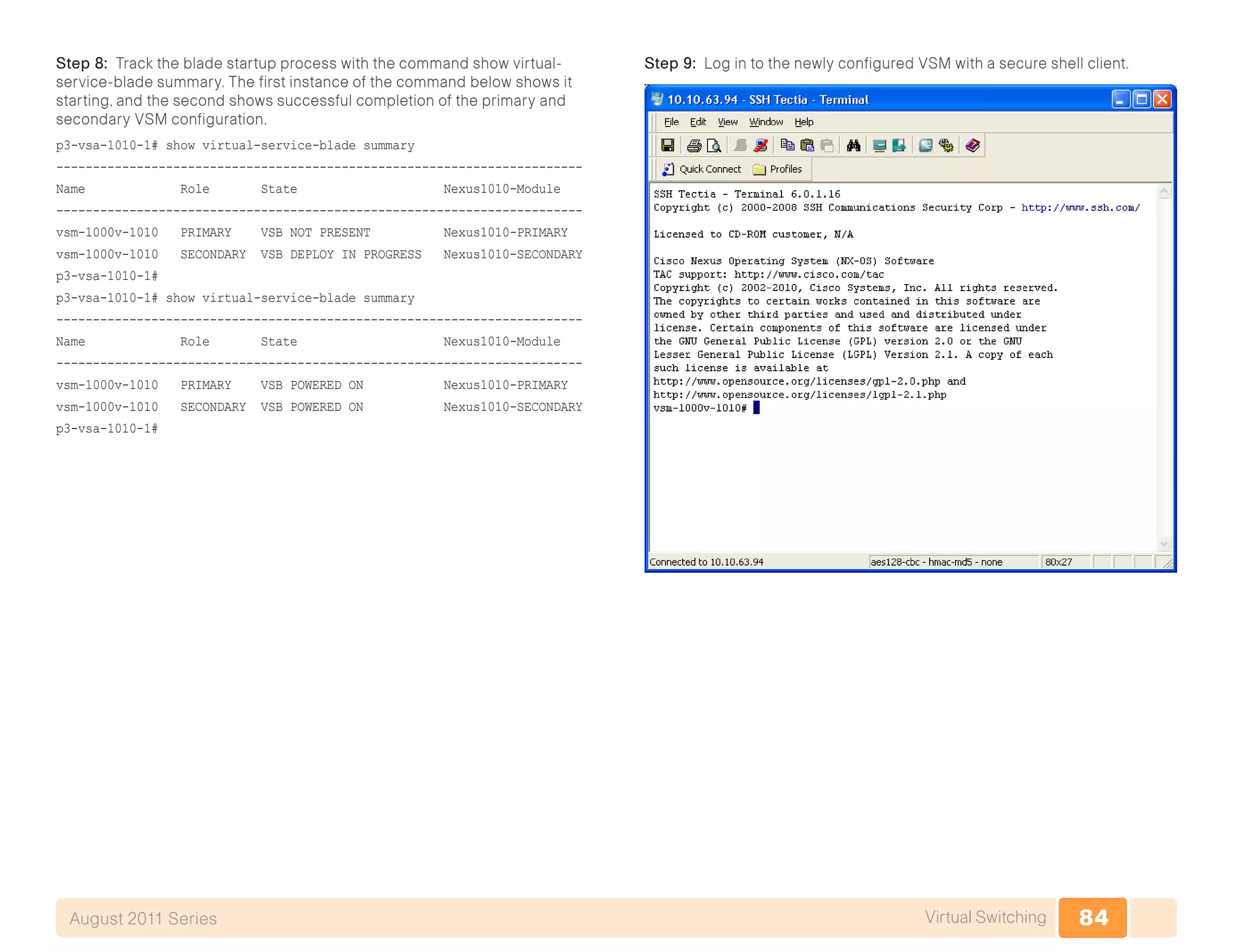Click the greyed-out Paste Selection icon

point(827,146)
